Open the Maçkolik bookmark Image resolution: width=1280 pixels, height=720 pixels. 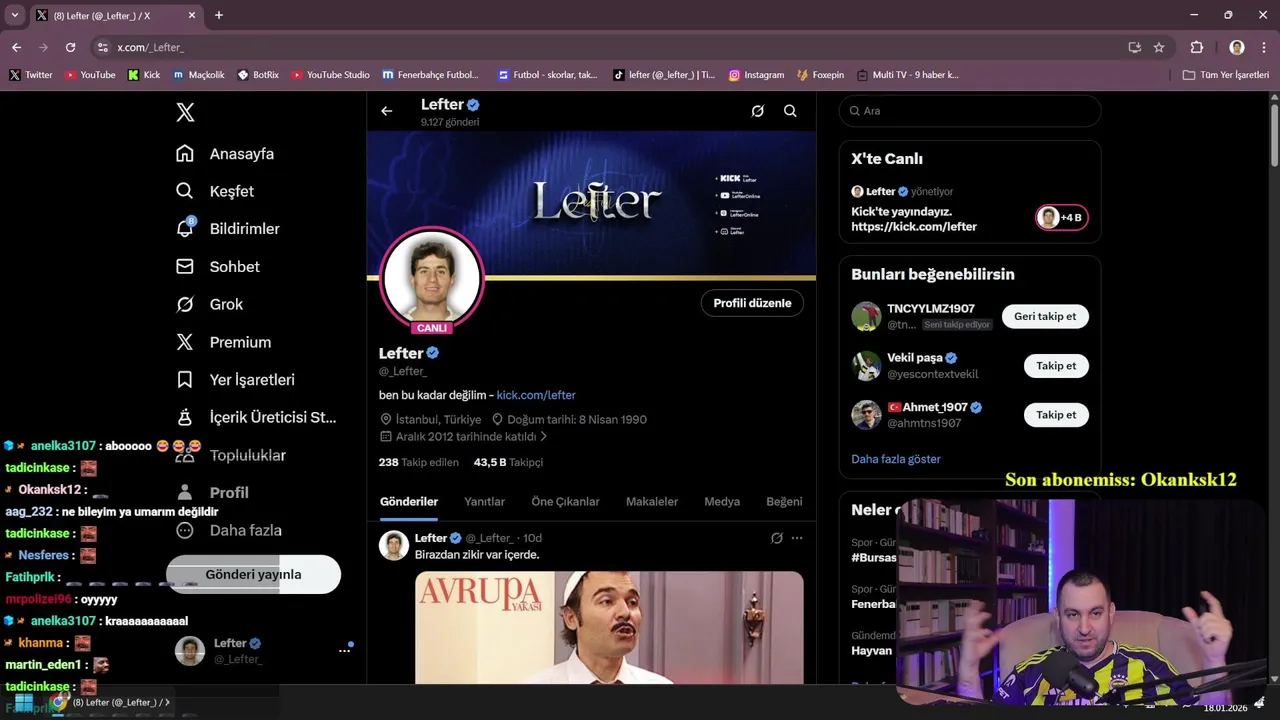[x=199, y=75]
